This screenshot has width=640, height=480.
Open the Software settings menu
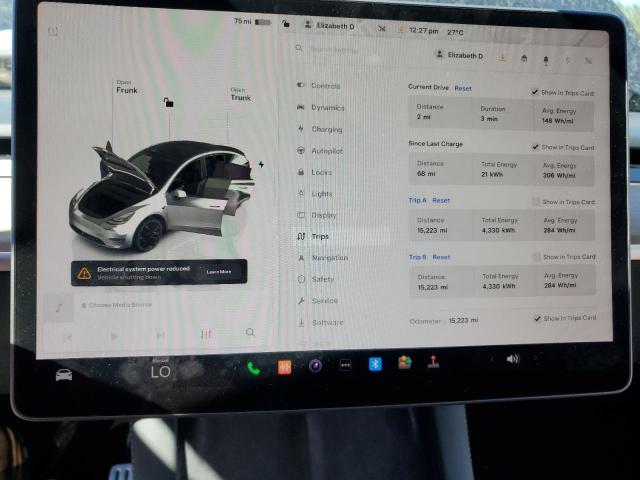pyautogui.click(x=320, y=322)
